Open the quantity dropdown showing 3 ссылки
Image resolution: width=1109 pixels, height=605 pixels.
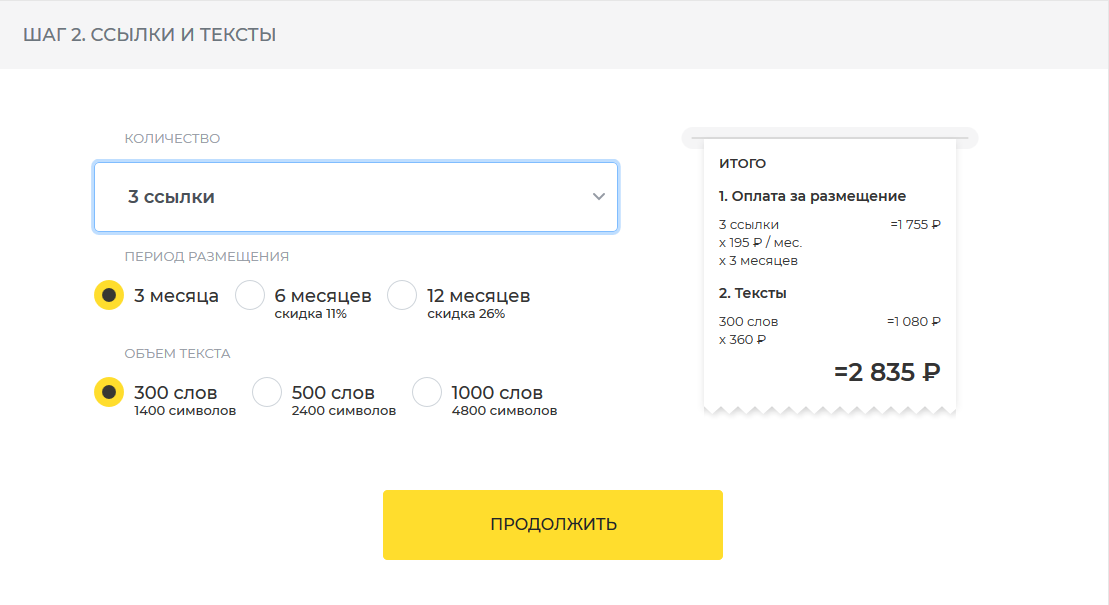[x=355, y=197]
